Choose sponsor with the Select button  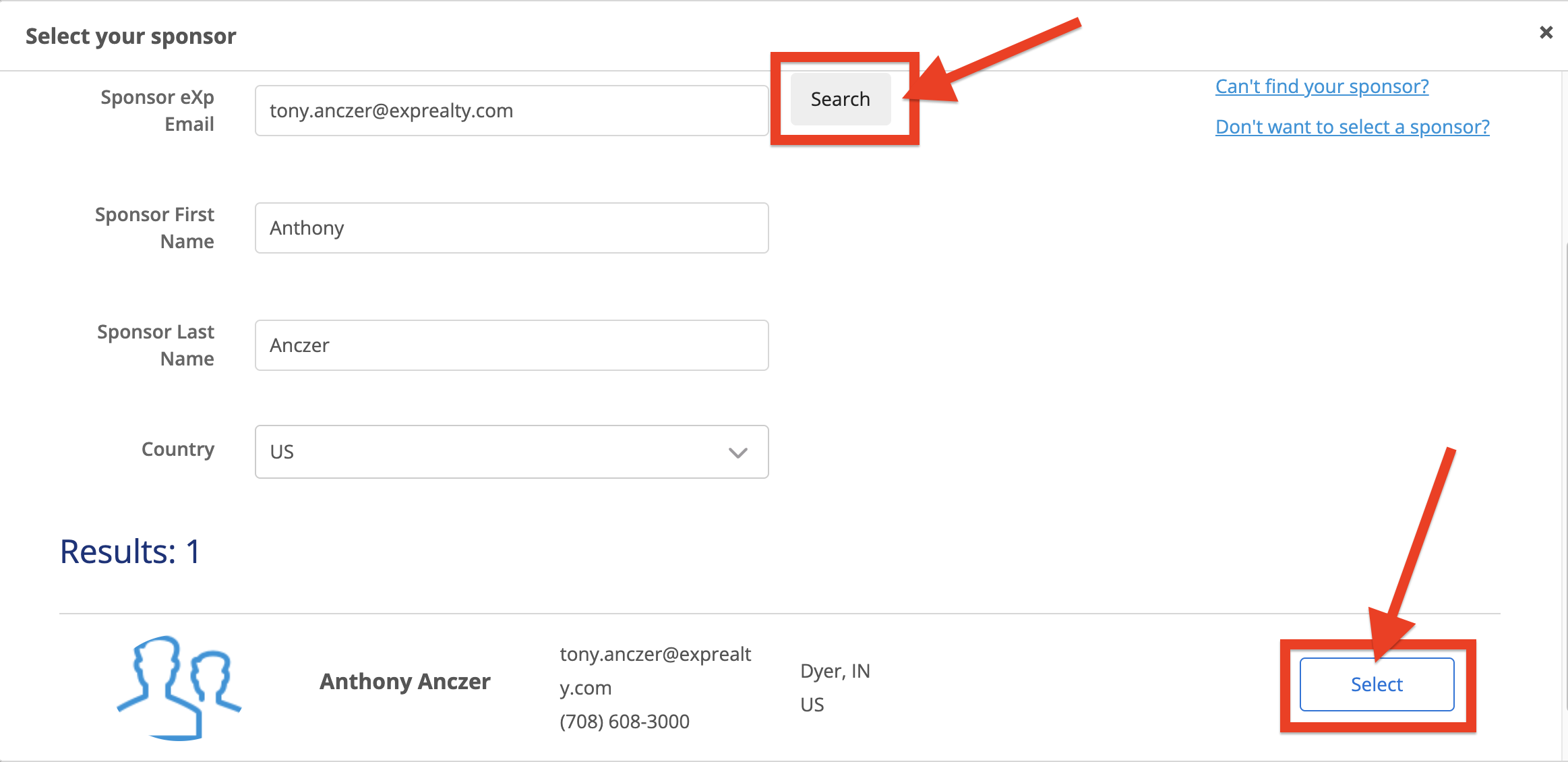(1376, 684)
